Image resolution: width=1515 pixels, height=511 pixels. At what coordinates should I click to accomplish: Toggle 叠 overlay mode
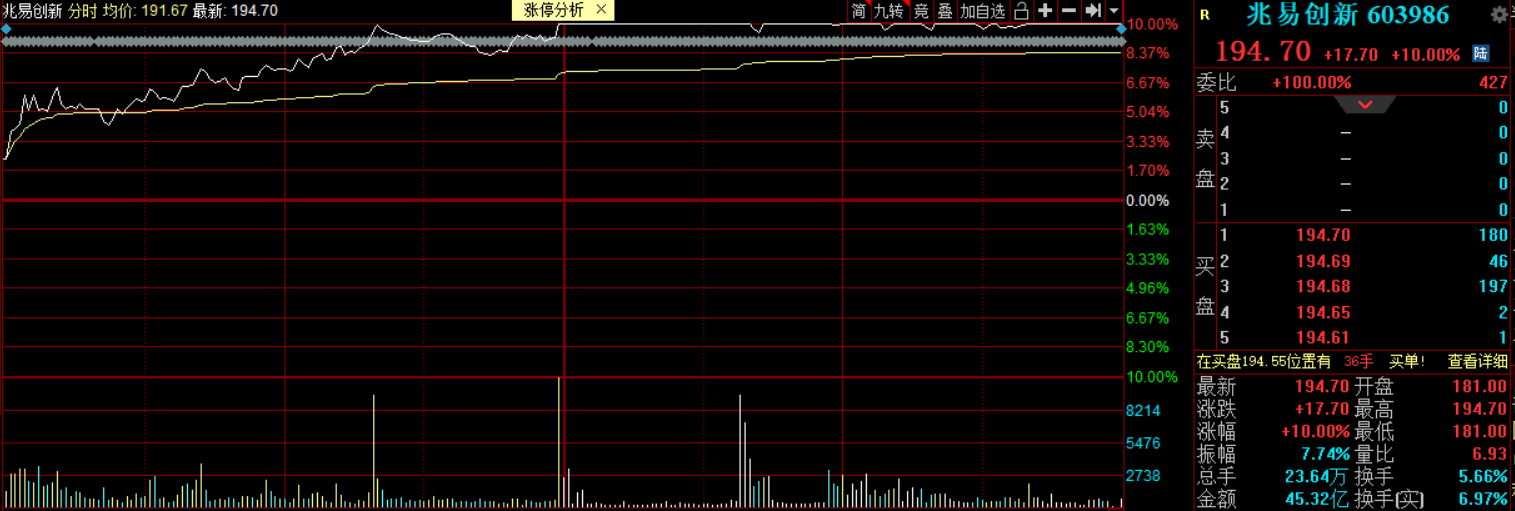(945, 11)
